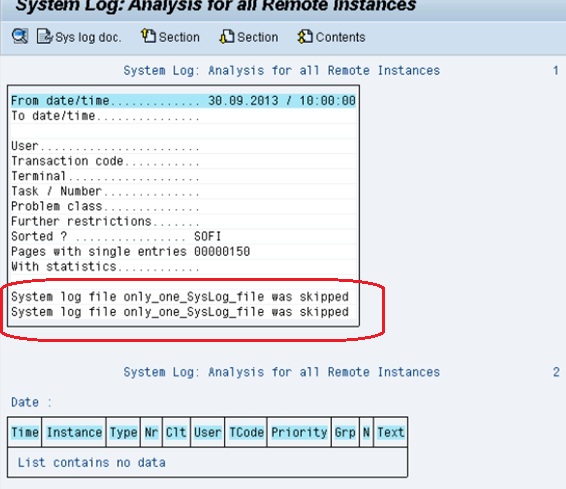
Task: Click the page number 2
Action: coord(556,372)
